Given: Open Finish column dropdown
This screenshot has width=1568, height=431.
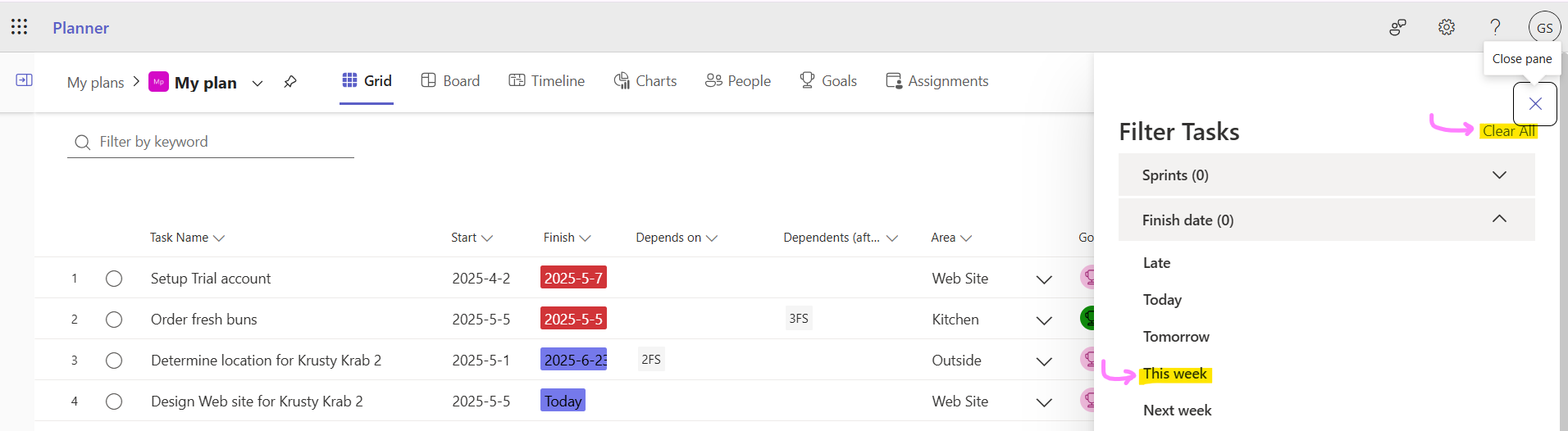Looking at the screenshot, I should 585,238.
